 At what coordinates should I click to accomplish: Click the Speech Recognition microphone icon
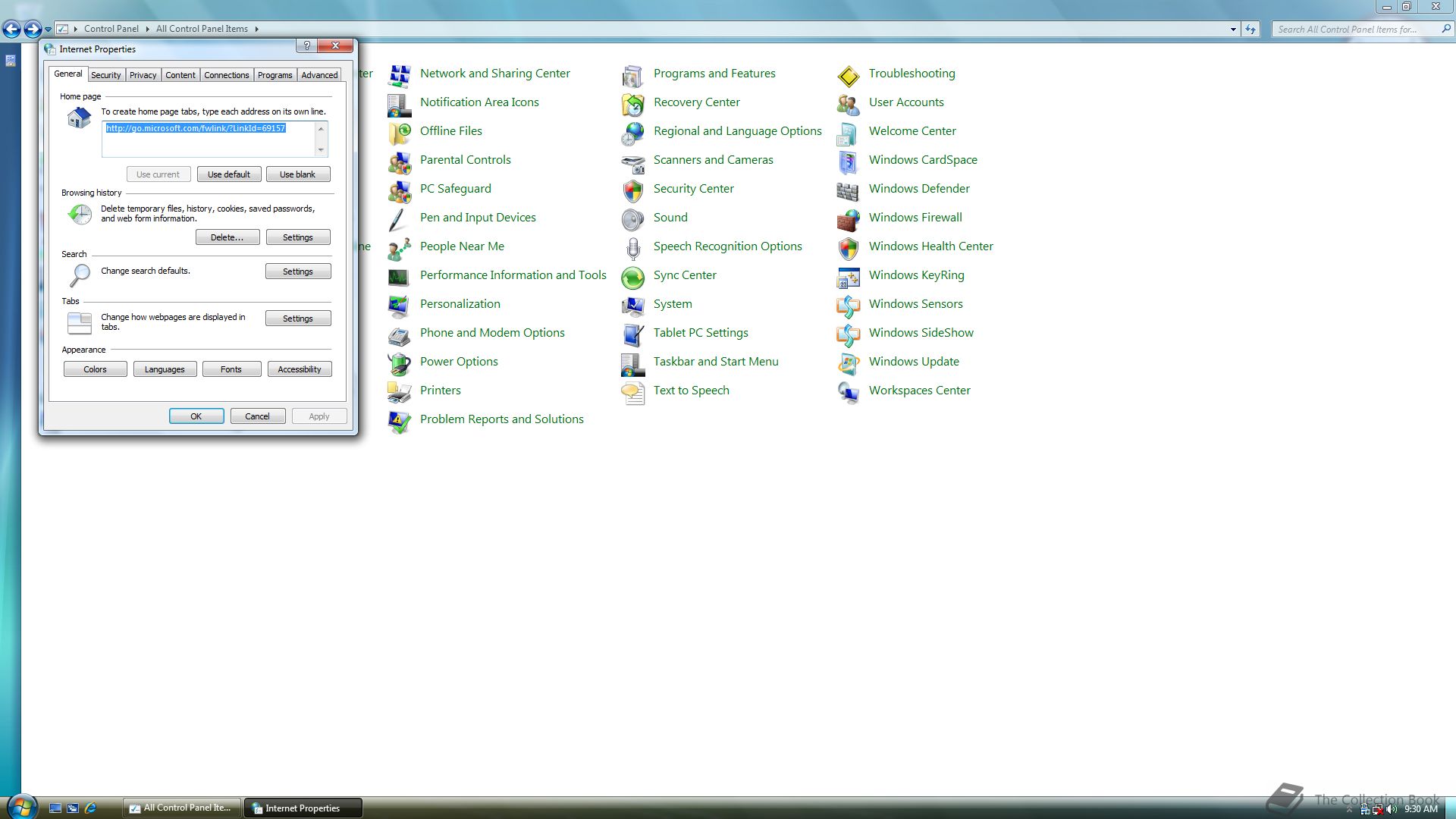click(632, 249)
